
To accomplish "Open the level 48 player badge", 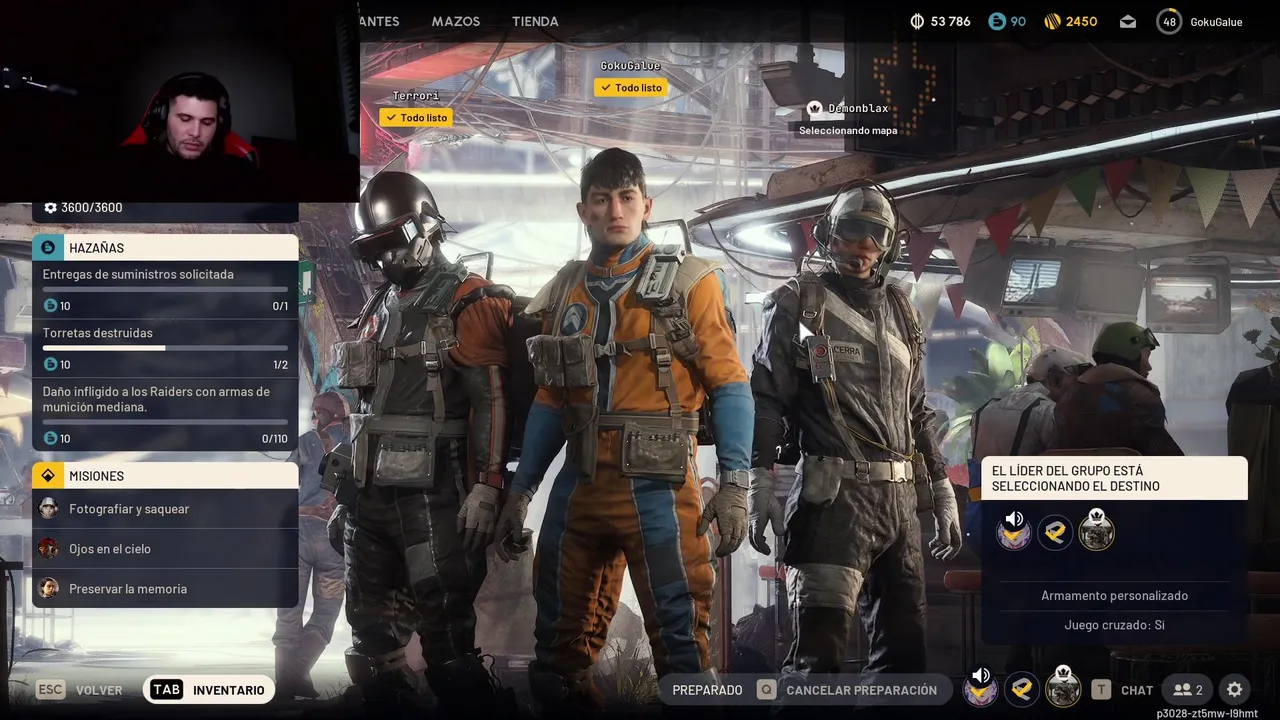I will pyautogui.click(x=1169, y=21).
